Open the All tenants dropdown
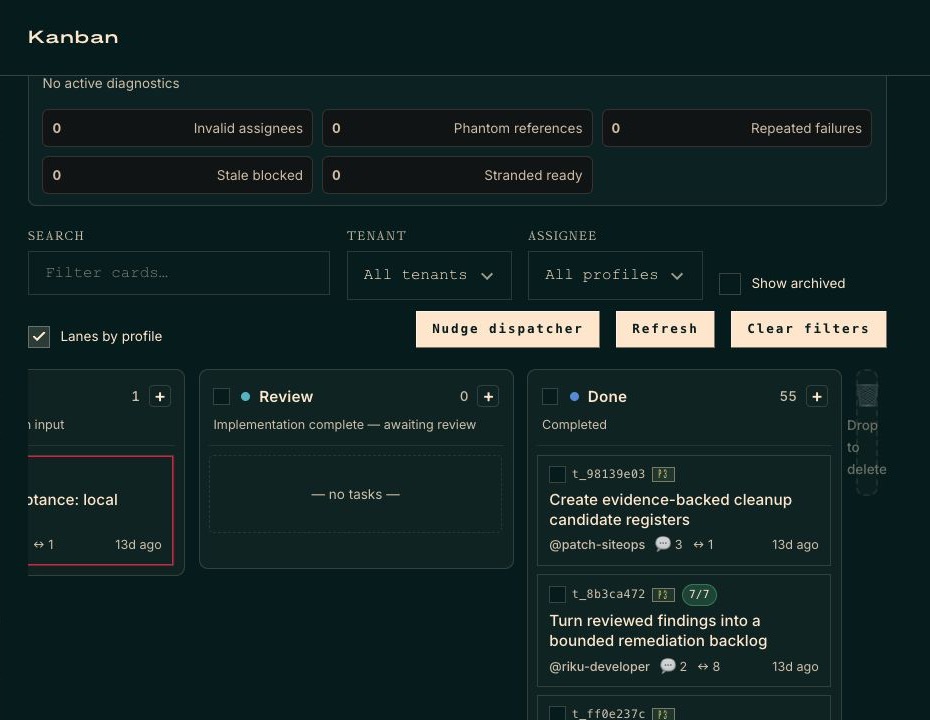Viewport: 930px width, 720px height. point(429,275)
